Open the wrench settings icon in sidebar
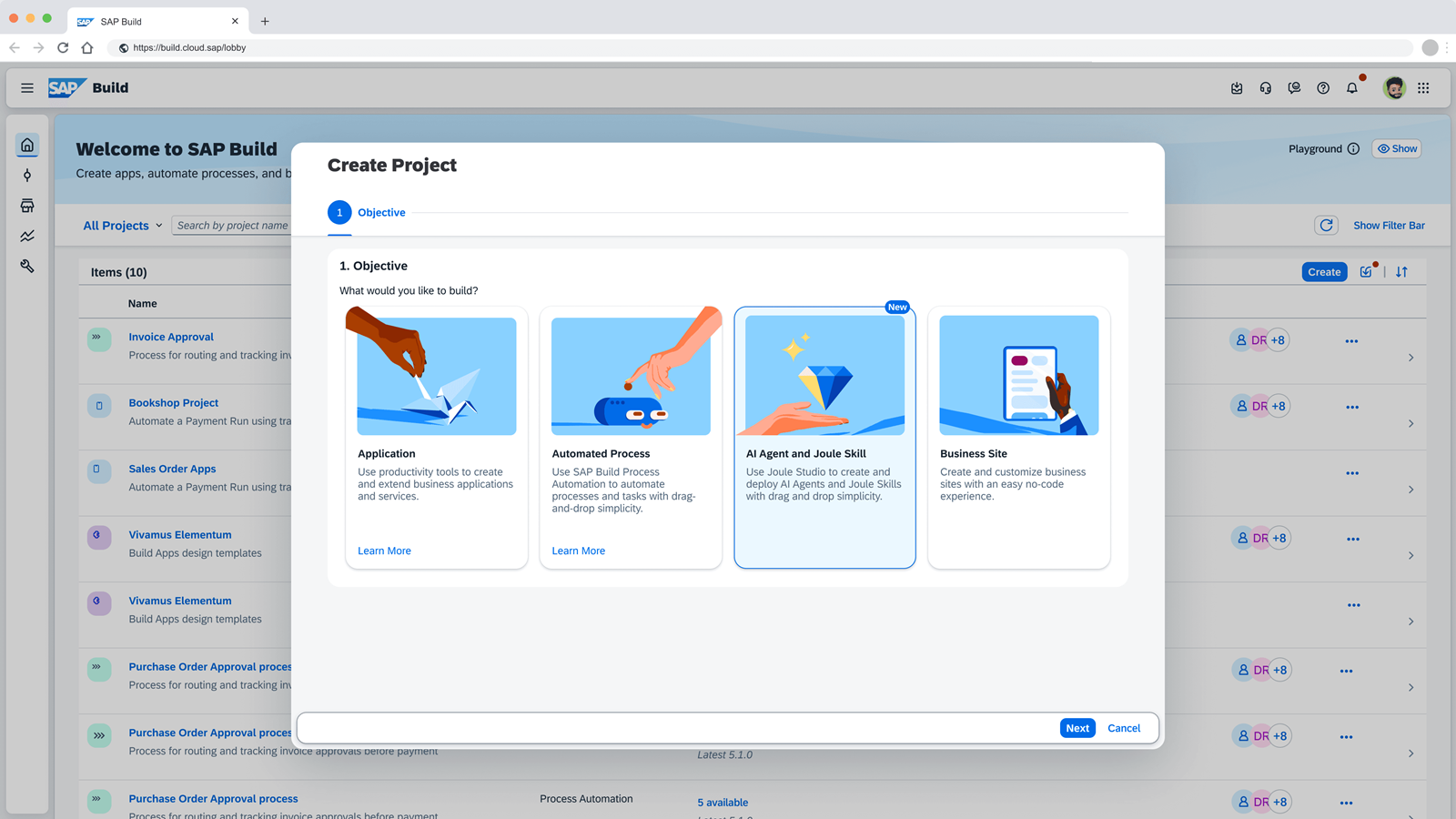Viewport: 1456px width, 819px height. point(27,266)
